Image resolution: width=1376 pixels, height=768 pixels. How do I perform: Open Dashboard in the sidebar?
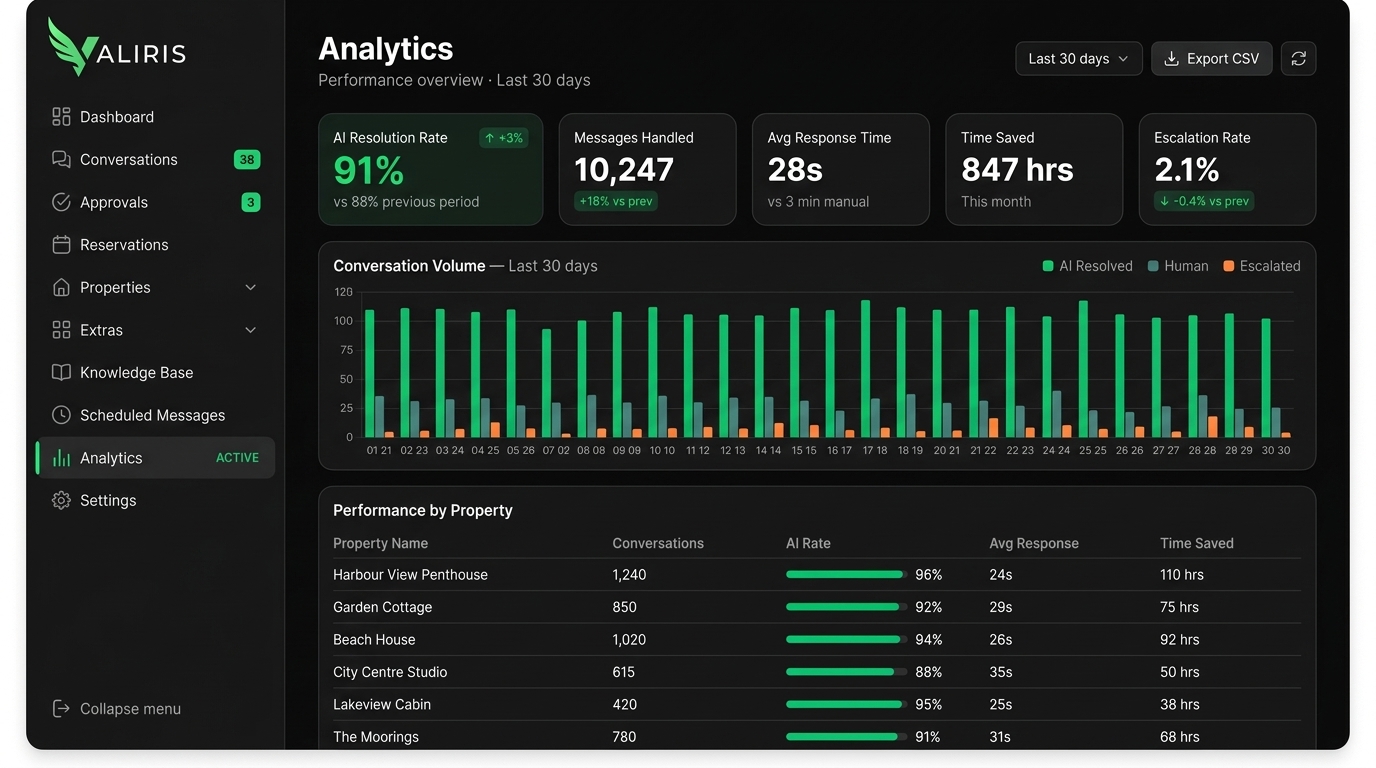coord(155,117)
